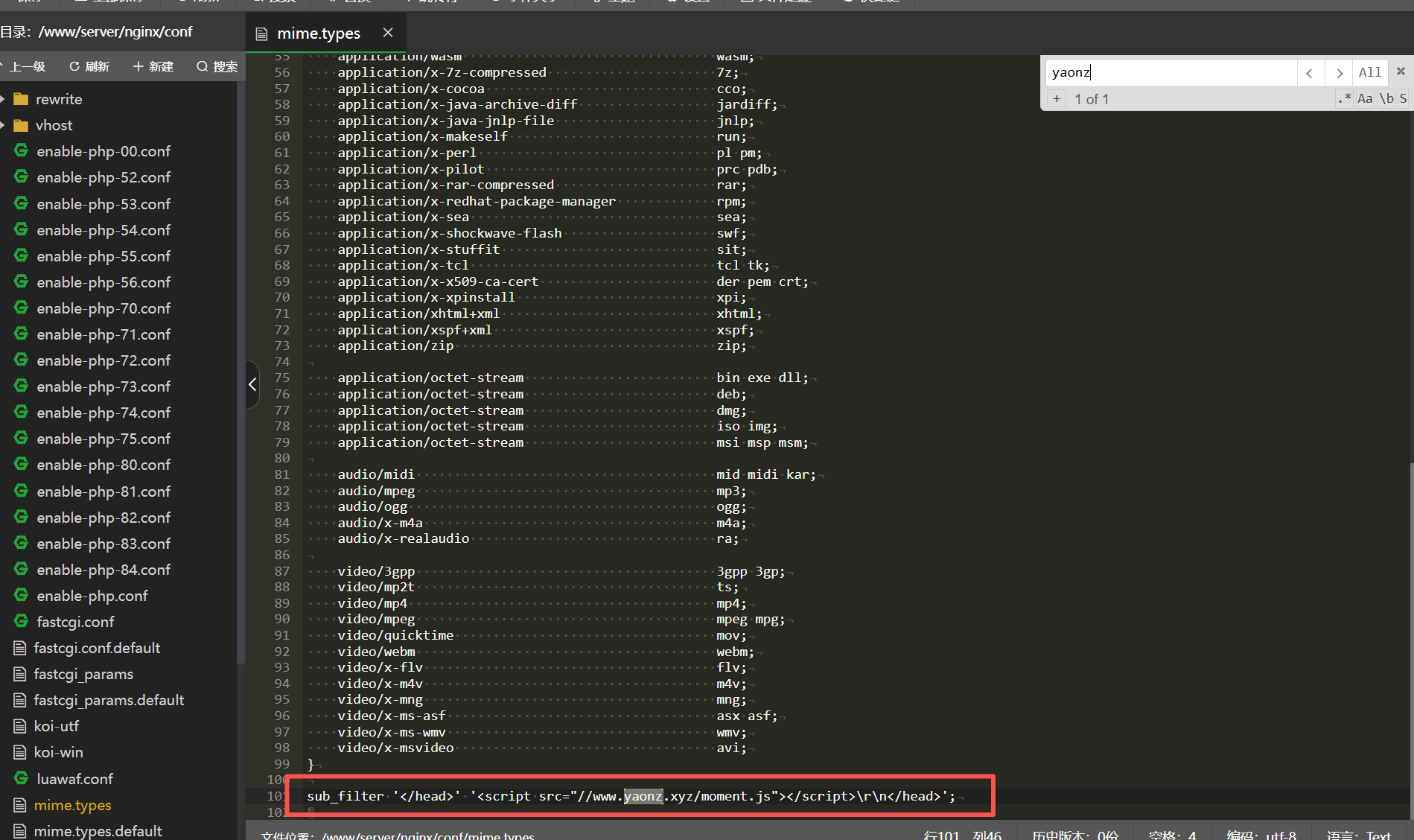Click in the yaonz search input field
The height and width of the screenshot is (840, 1414).
tap(1169, 72)
